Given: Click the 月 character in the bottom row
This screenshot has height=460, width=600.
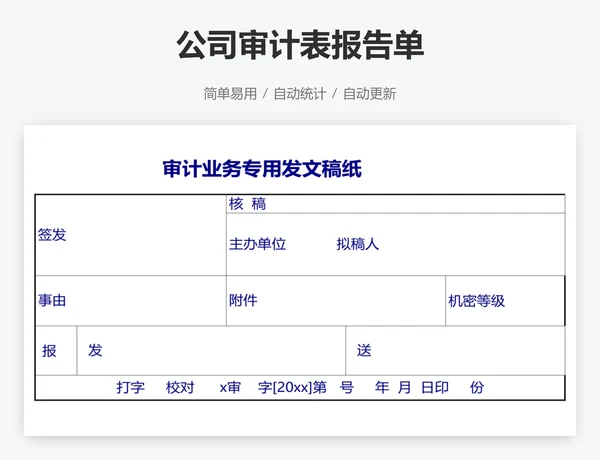Looking at the screenshot, I should 404,388.
